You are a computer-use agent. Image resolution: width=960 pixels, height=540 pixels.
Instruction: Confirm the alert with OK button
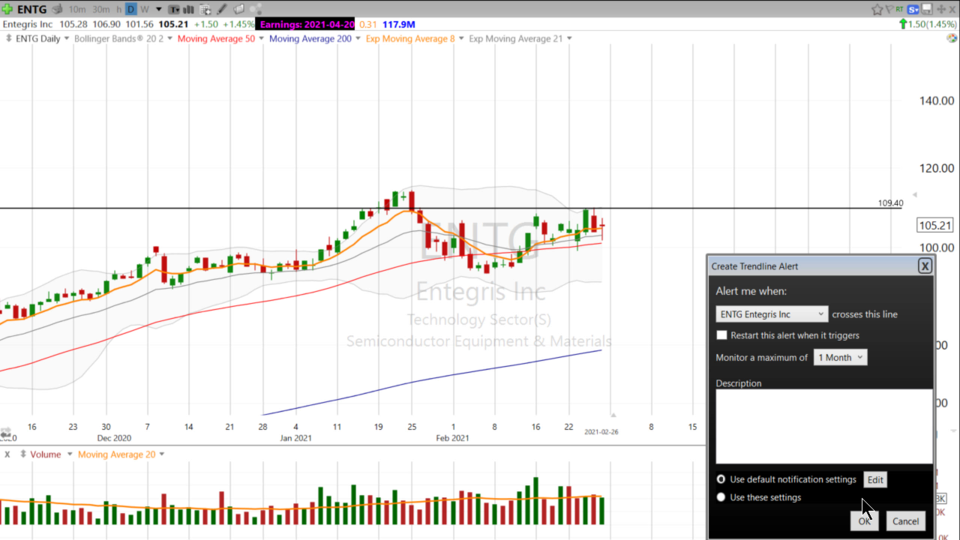pos(864,521)
